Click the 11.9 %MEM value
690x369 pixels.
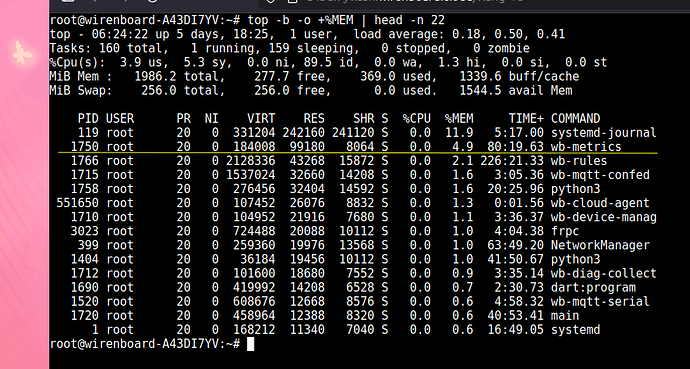click(x=459, y=133)
